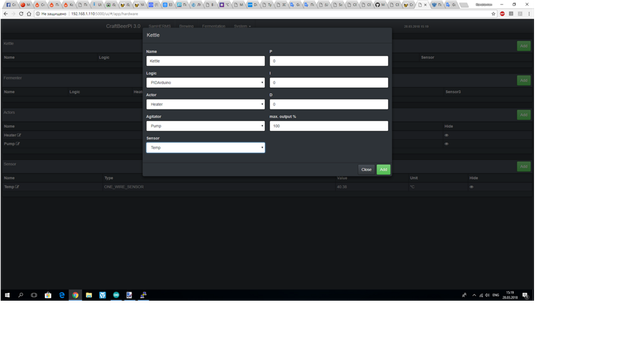Show hidden system tray icons
The height and width of the screenshot is (360, 640).
pyautogui.click(x=474, y=295)
